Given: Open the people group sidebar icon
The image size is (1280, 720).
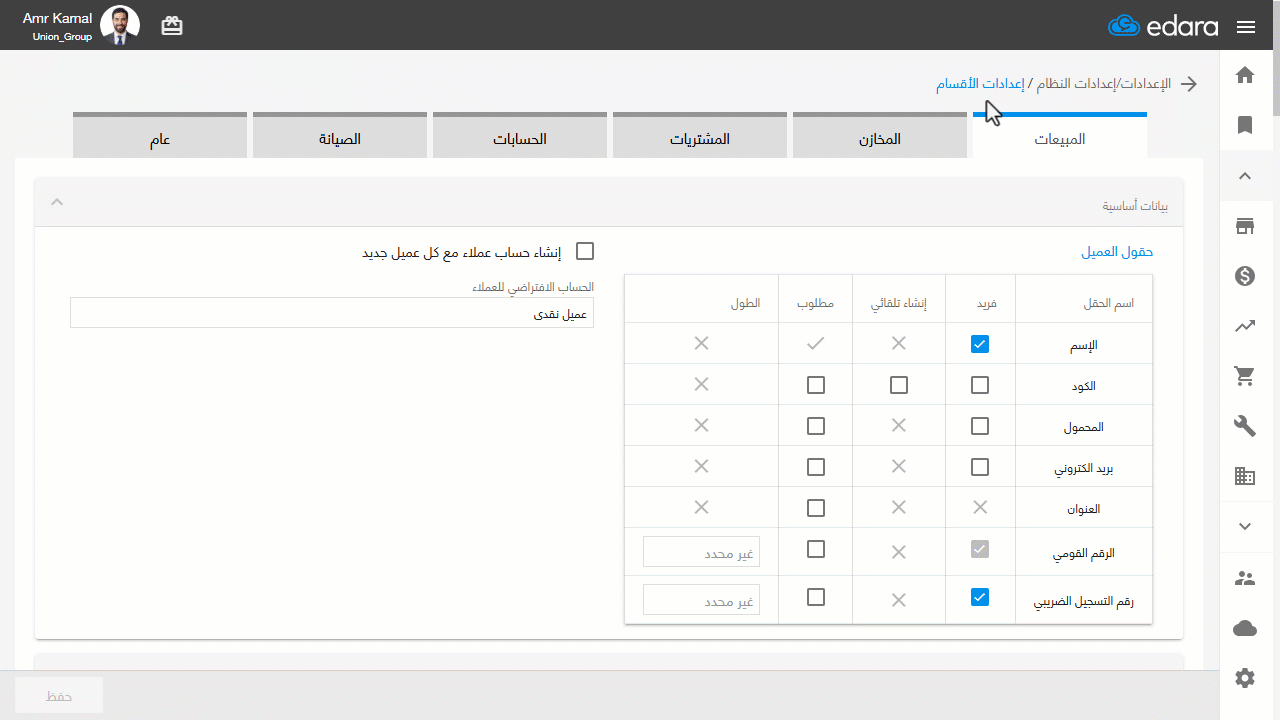Looking at the screenshot, I should [1245, 578].
